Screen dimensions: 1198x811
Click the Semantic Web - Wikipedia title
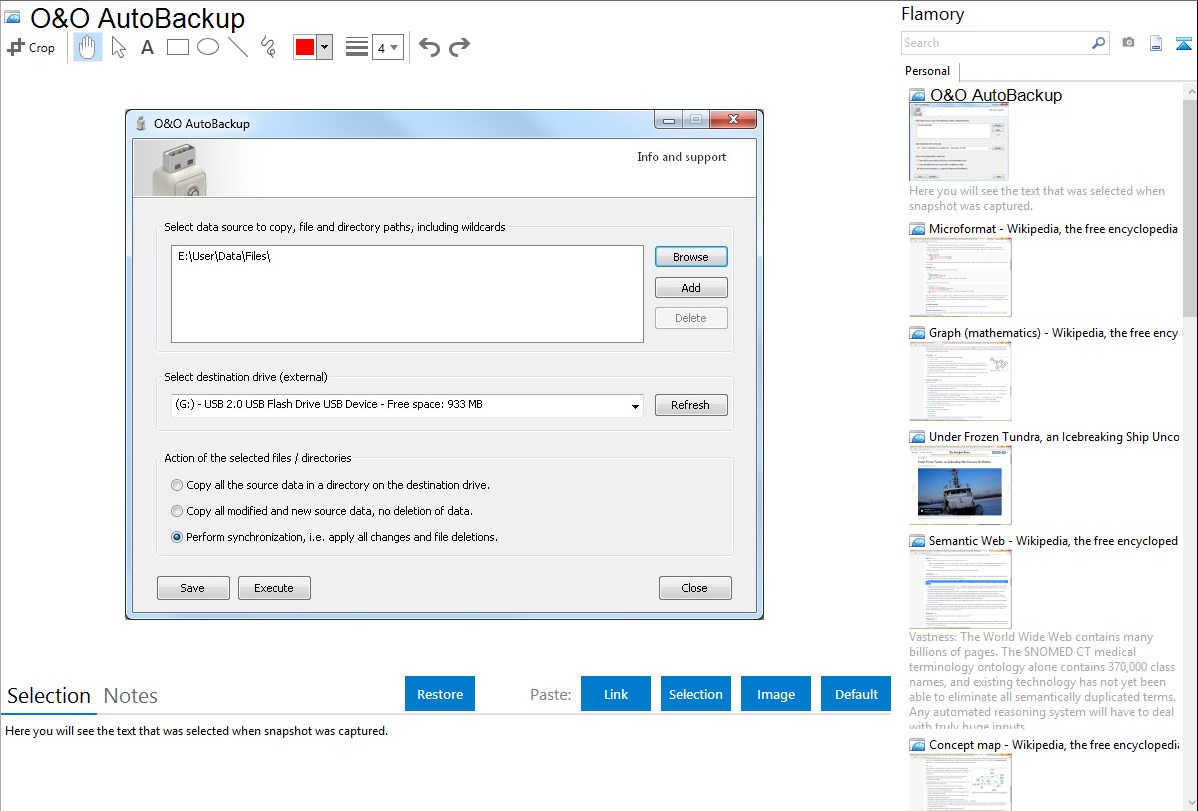[x=1054, y=541]
